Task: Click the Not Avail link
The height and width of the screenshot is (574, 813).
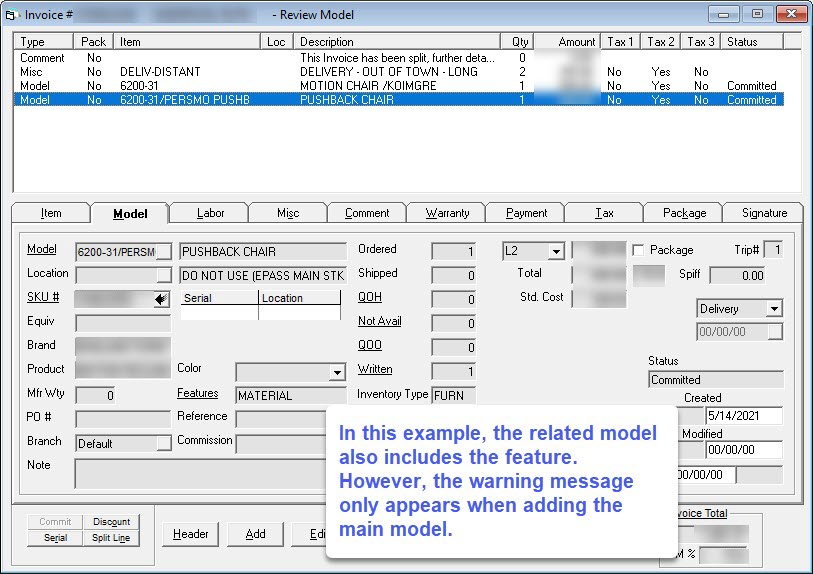Action: 380,321
